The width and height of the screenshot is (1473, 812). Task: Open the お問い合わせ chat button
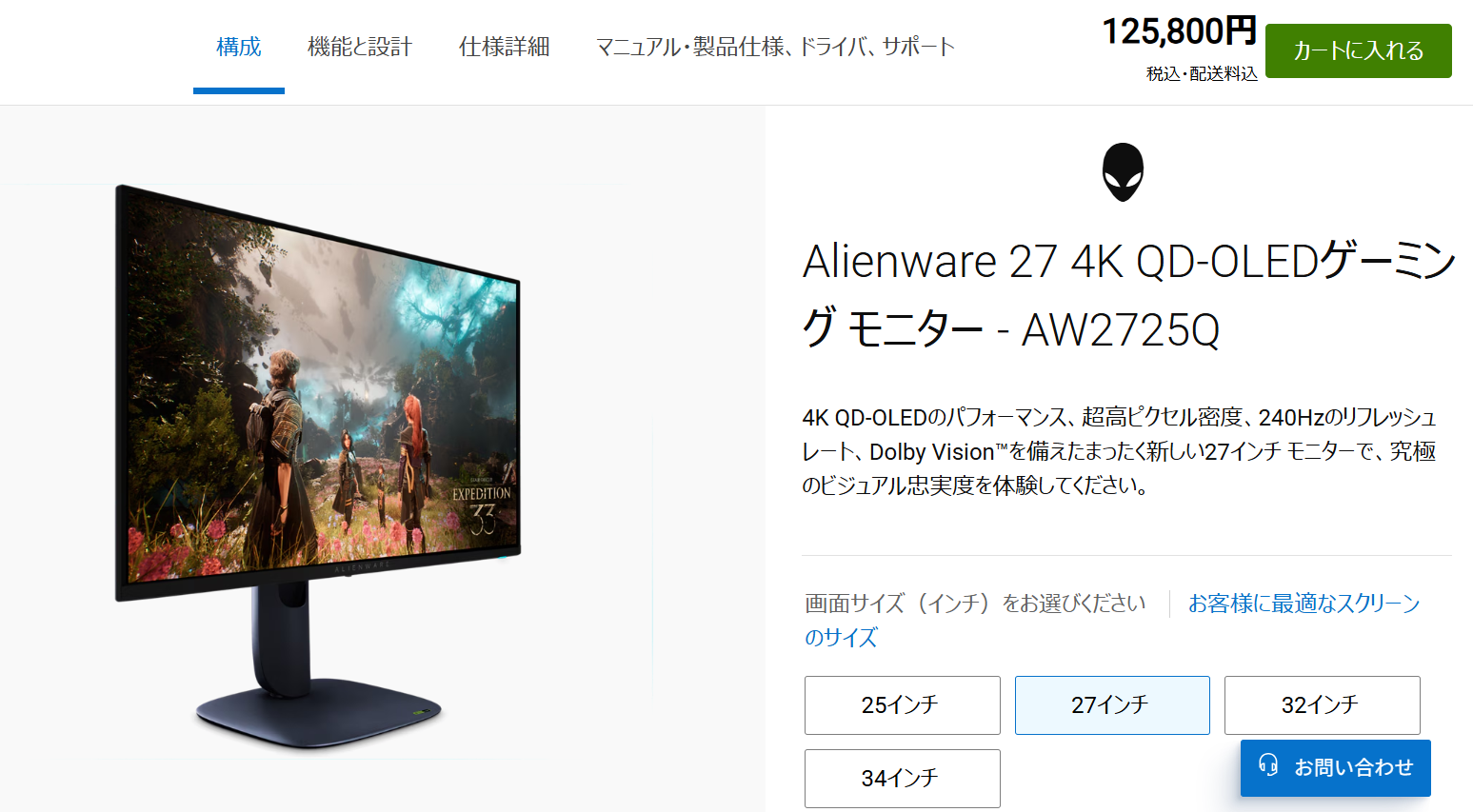tap(1335, 767)
